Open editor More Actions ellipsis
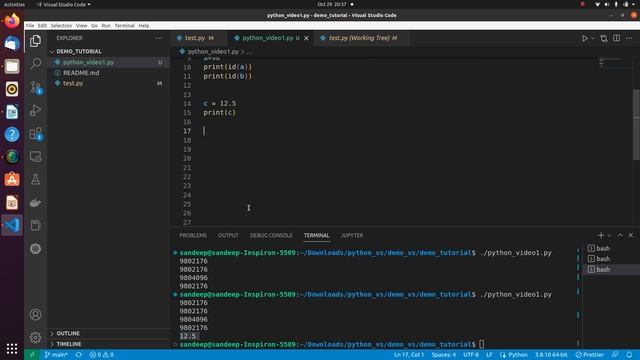 (x=629, y=38)
